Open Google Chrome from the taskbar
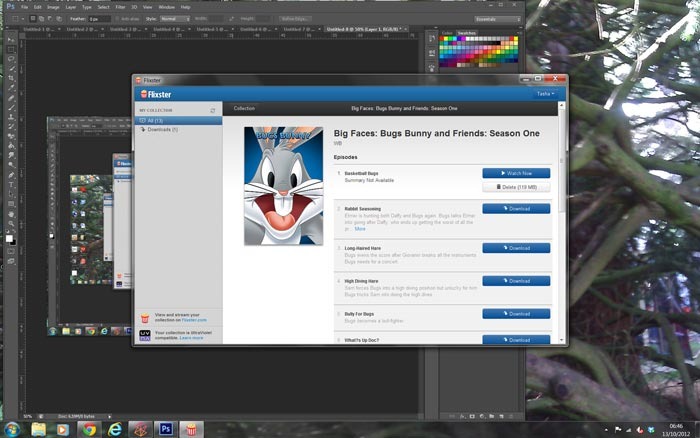Screen dimensions: 700x438 click(x=89, y=430)
